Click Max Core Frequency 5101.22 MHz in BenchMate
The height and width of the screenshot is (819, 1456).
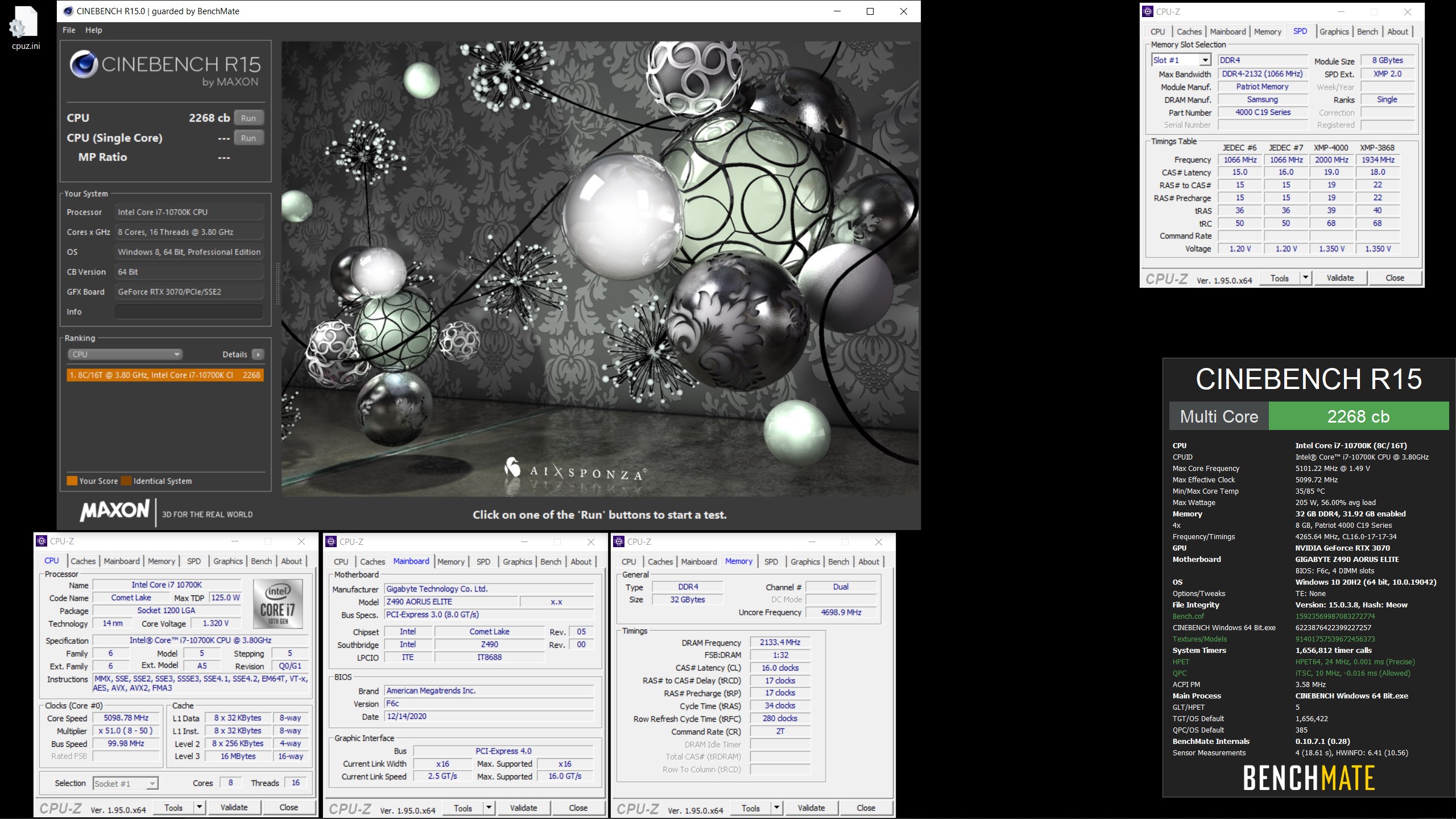pos(1333,468)
